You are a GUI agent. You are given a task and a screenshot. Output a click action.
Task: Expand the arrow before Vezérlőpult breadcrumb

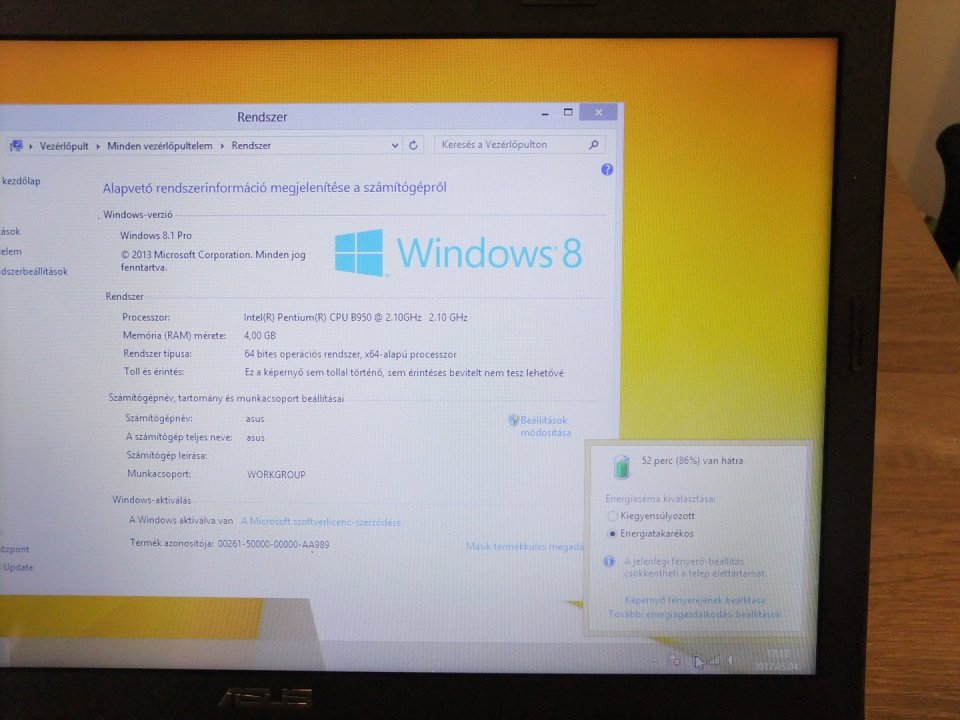coord(31,146)
